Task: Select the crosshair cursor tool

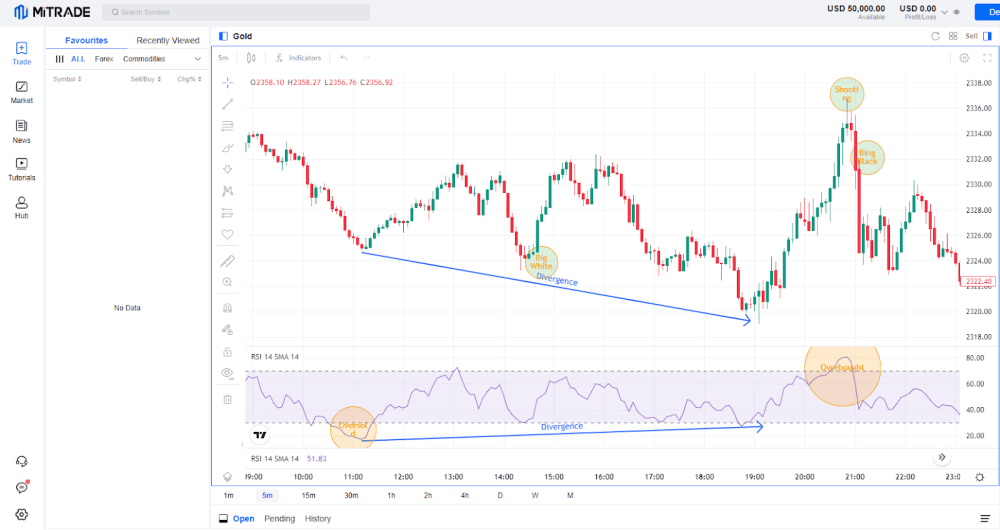Action: click(x=227, y=82)
